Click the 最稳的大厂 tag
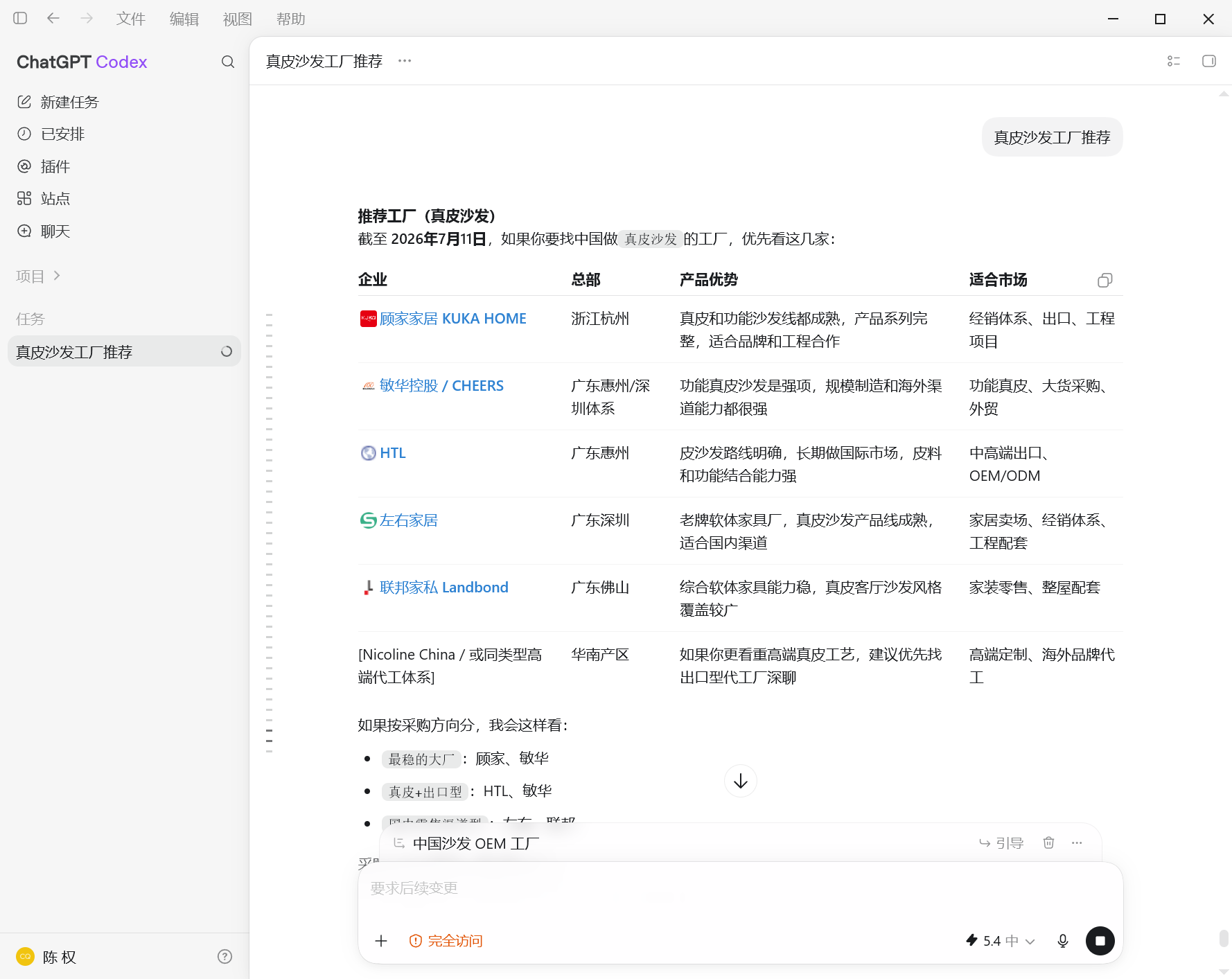 point(421,759)
